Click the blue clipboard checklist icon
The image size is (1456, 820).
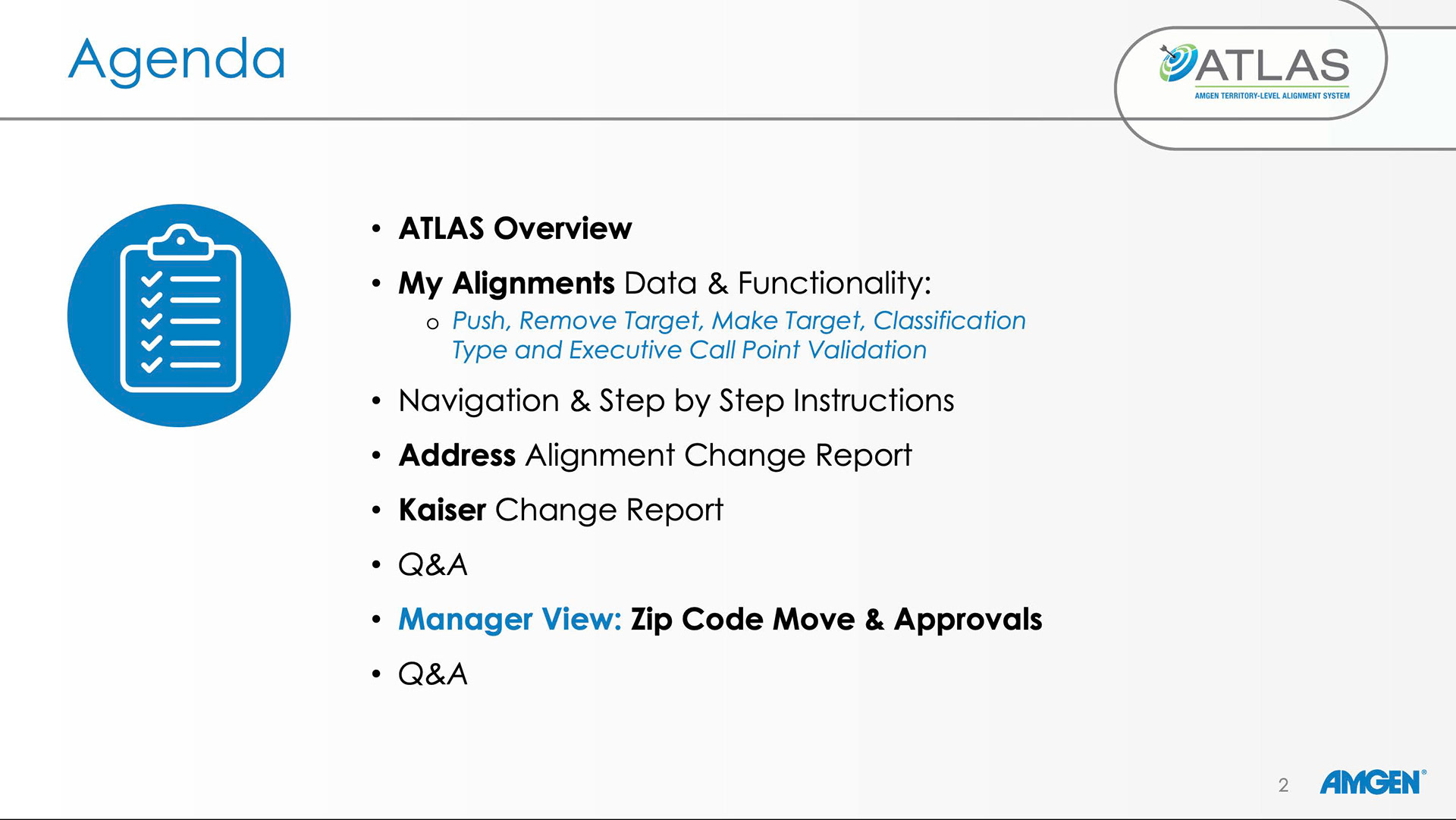tap(179, 316)
